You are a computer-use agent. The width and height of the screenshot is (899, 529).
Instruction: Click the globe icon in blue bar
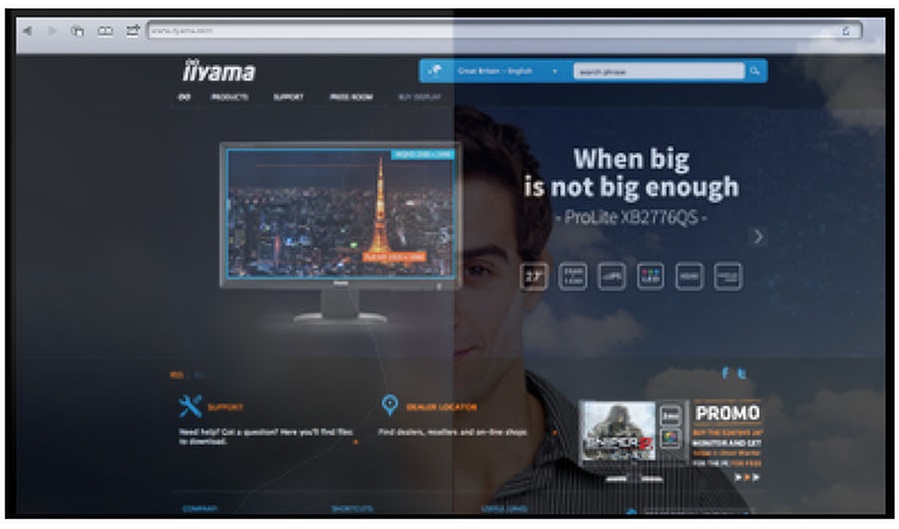pyautogui.click(x=435, y=71)
